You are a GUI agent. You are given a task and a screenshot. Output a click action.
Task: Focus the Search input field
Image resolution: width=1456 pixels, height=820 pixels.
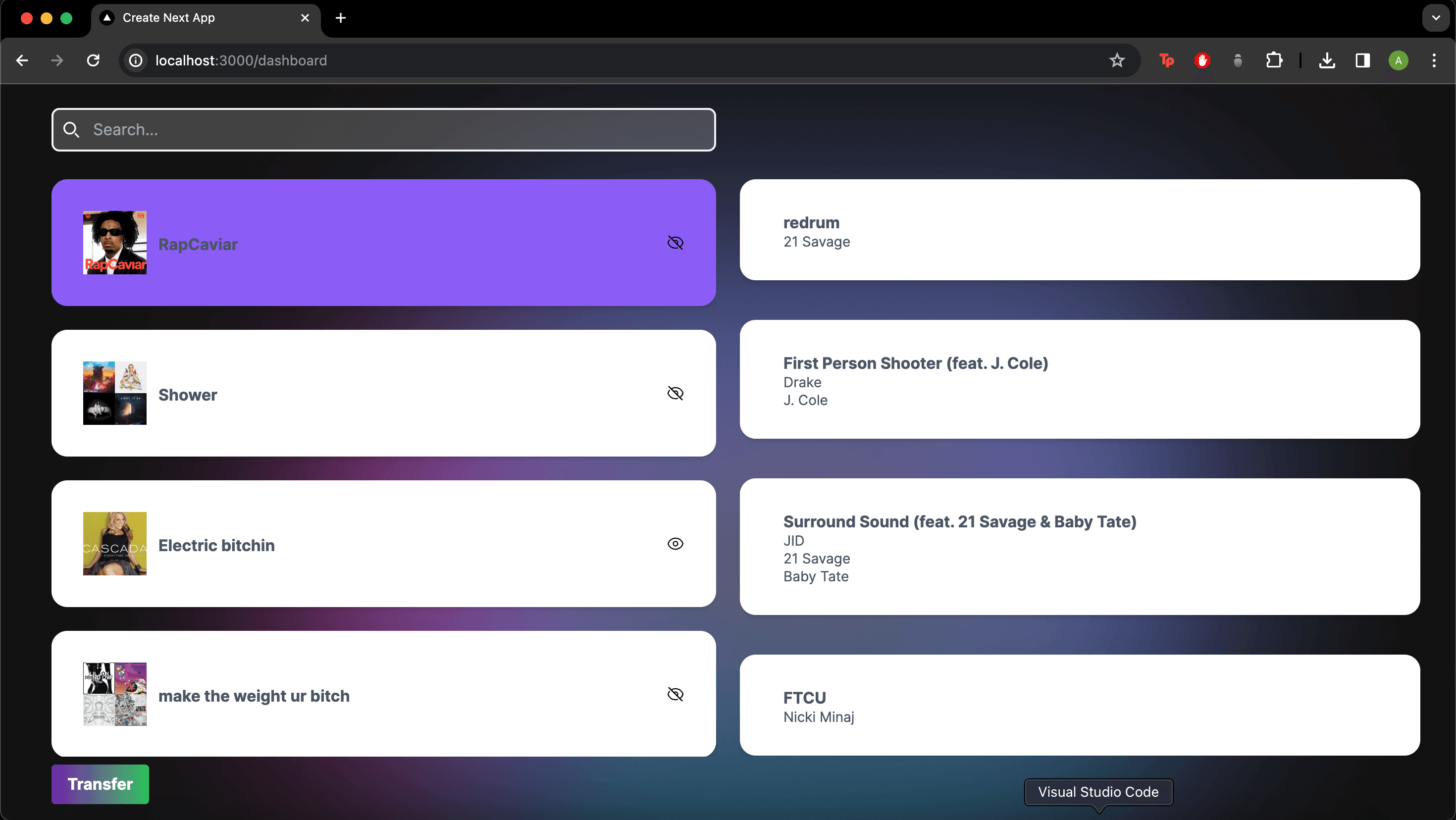pos(384,129)
